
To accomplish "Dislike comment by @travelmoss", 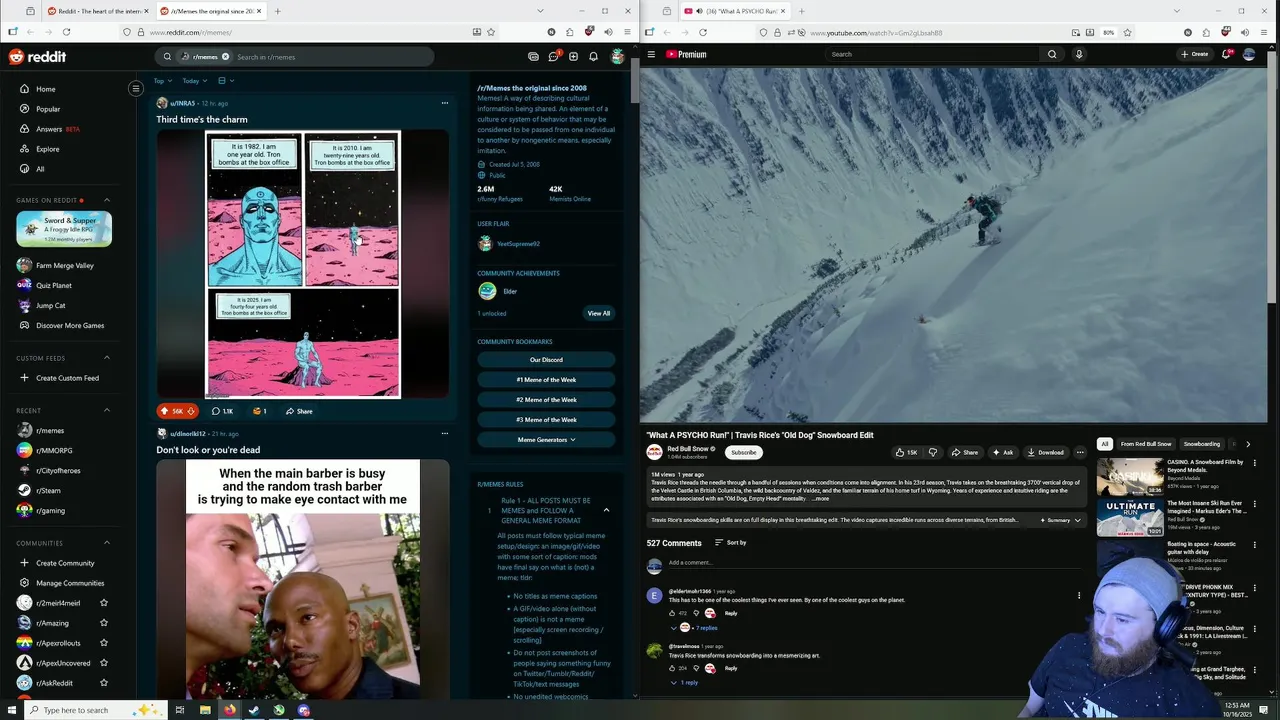I will [696, 668].
